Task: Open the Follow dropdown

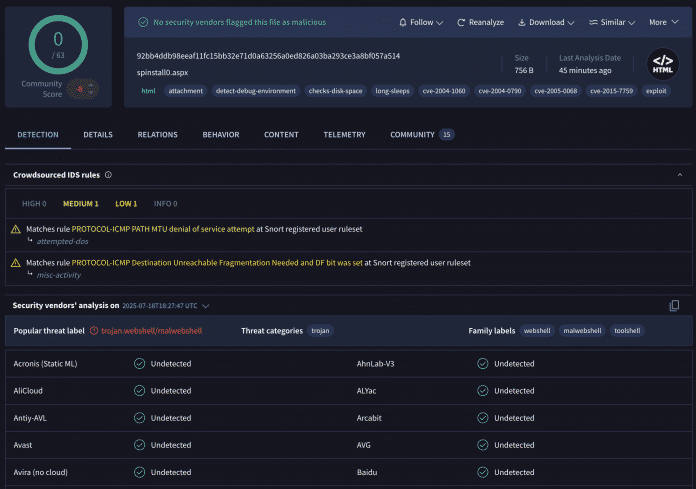Action: click(421, 22)
